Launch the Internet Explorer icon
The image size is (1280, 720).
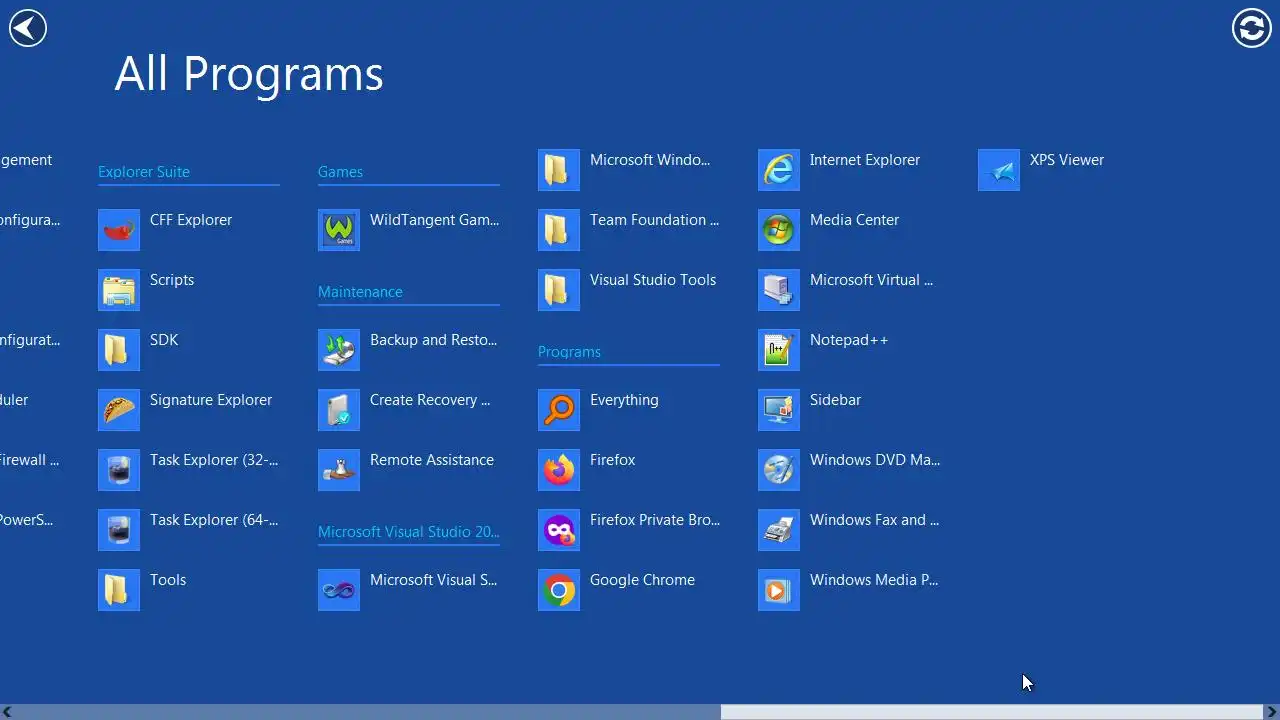pyautogui.click(x=779, y=170)
